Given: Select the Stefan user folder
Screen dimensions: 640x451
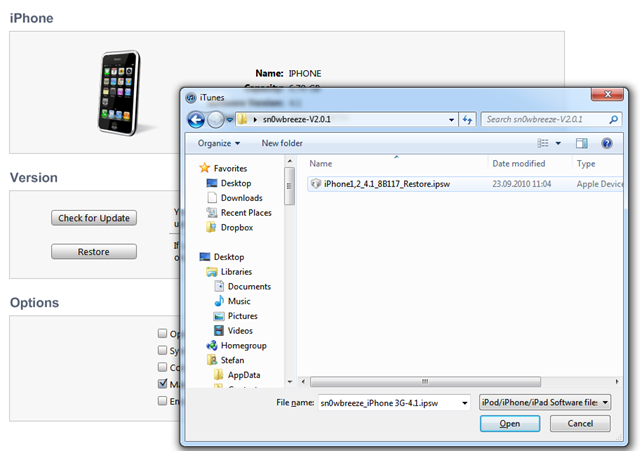Looking at the screenshot, I should click(233, 360).
